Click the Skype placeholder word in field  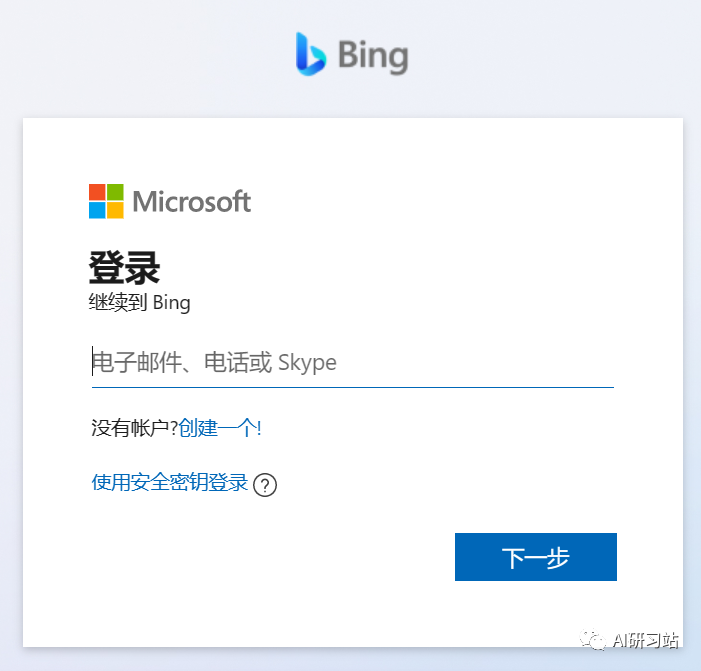[x=307, y=363]
